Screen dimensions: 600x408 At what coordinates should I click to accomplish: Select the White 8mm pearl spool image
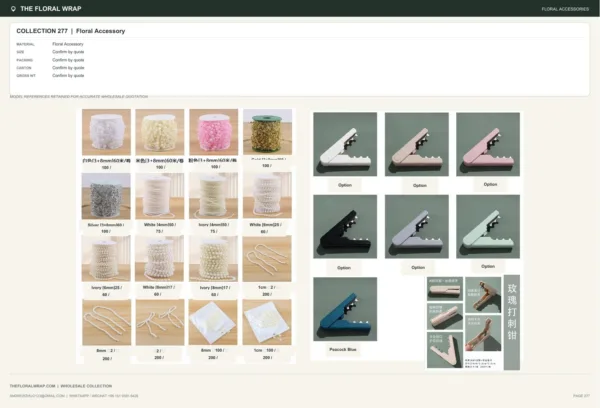(x=160, y=259)
